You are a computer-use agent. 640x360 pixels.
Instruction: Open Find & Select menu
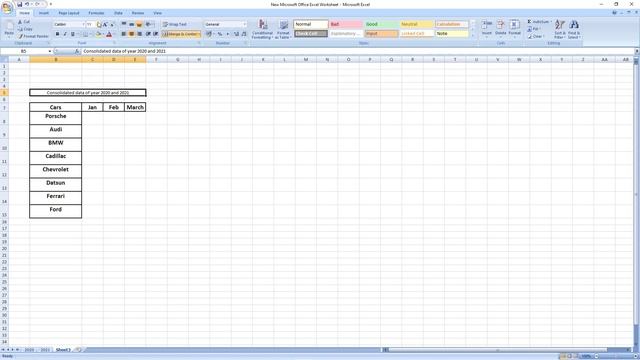(573, 29)
